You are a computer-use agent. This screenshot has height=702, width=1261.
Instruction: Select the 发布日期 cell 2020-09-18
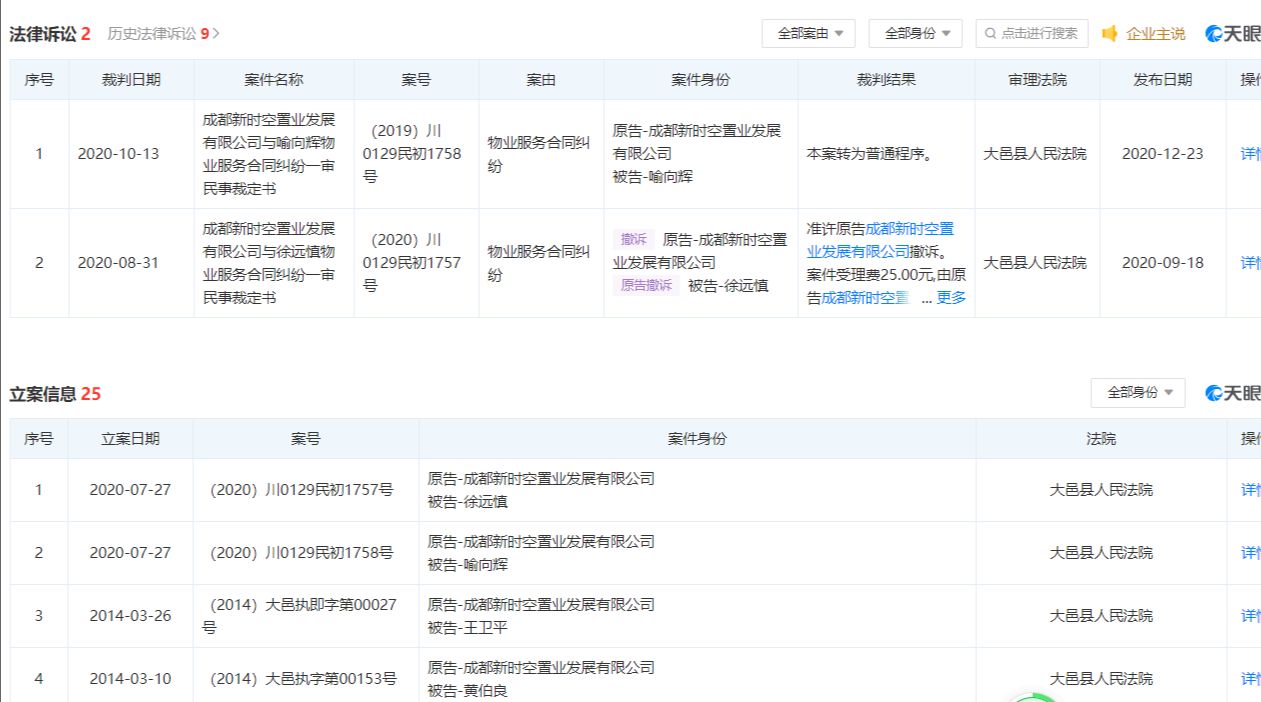(x=1163, y=263)
